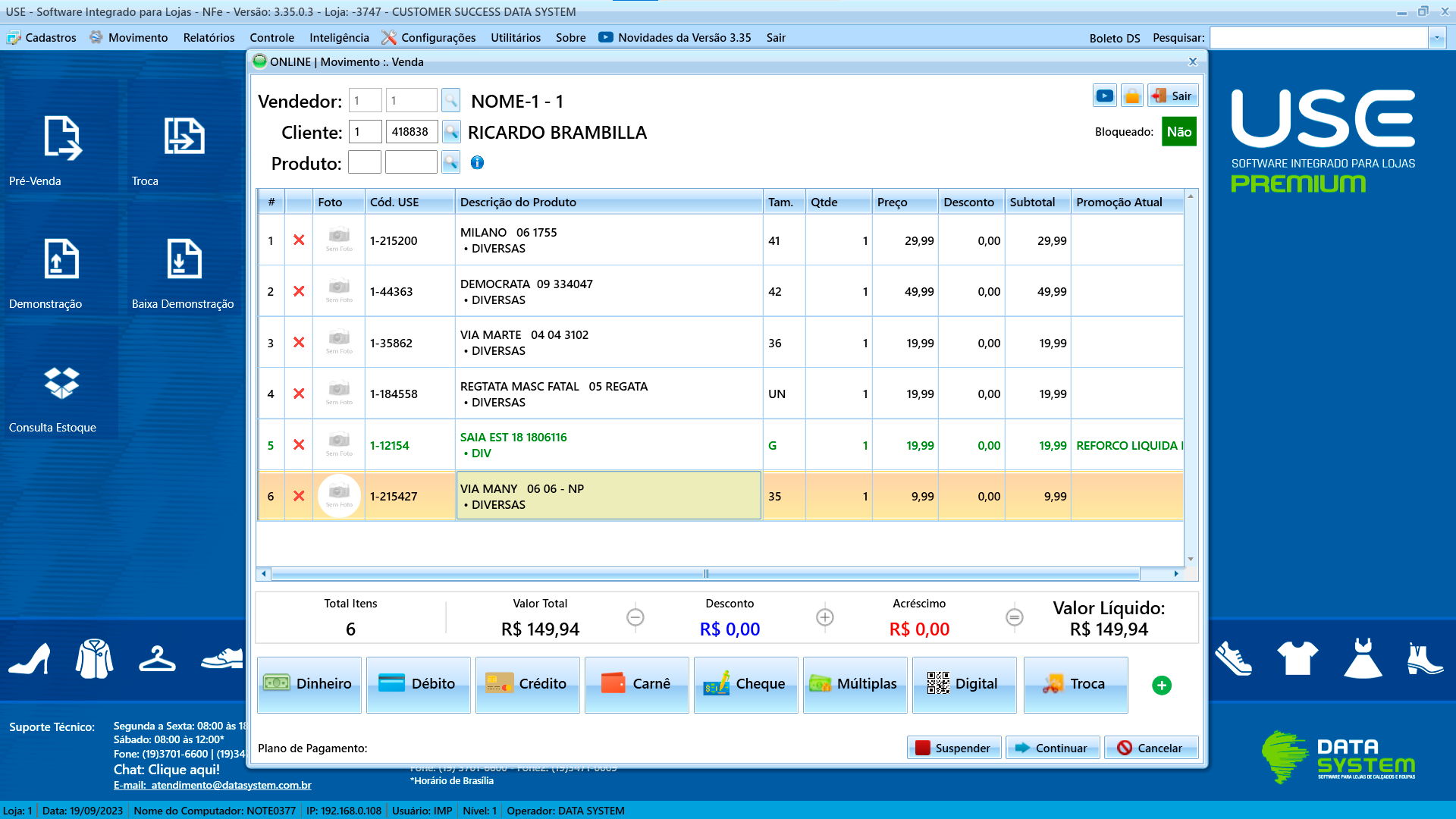Click the jacket icon in bottom strip
This screenshot has height=819, width=1456.
94,658
